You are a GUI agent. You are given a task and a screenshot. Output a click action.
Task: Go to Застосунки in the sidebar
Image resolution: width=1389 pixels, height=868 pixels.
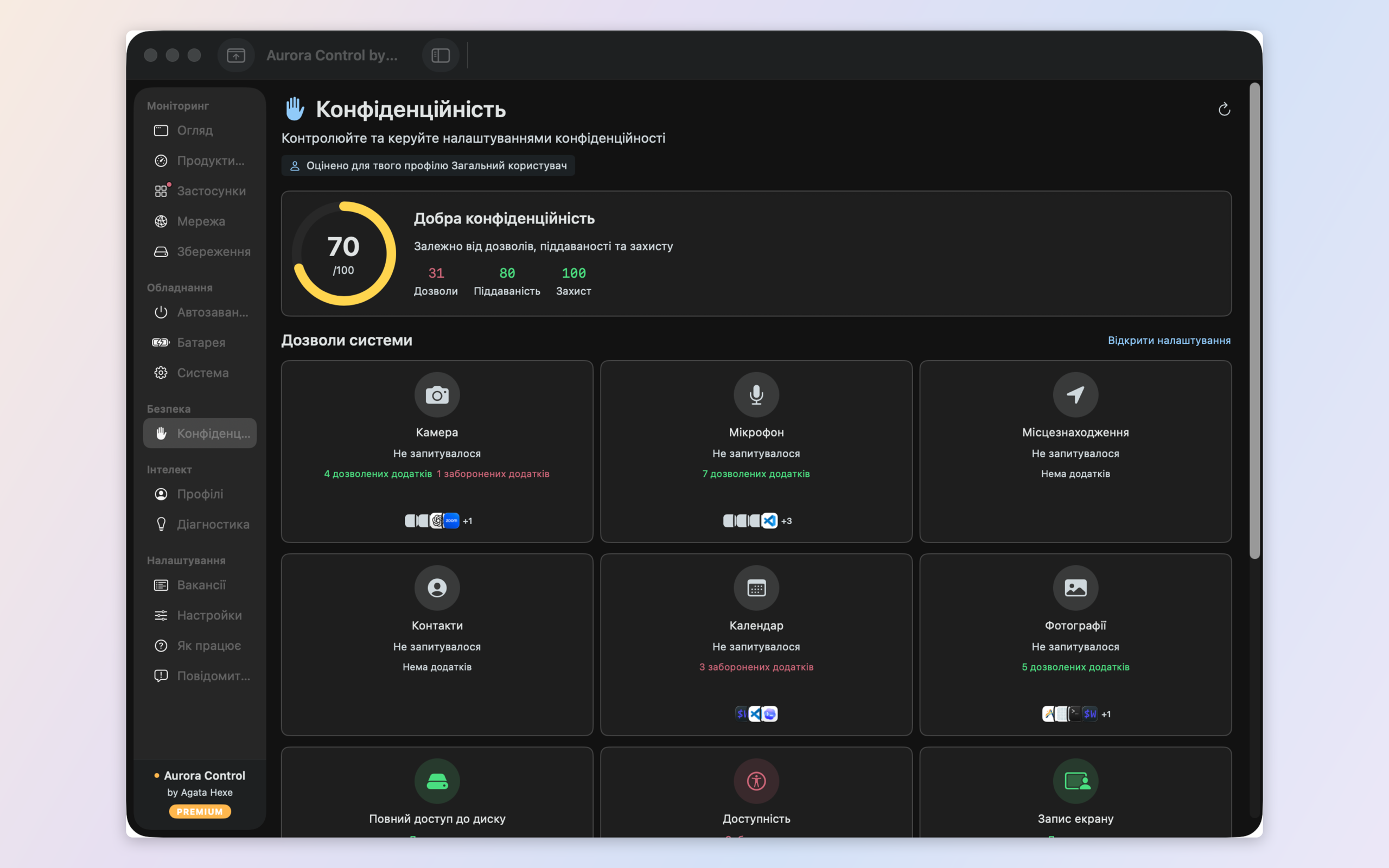click(200, 191)
